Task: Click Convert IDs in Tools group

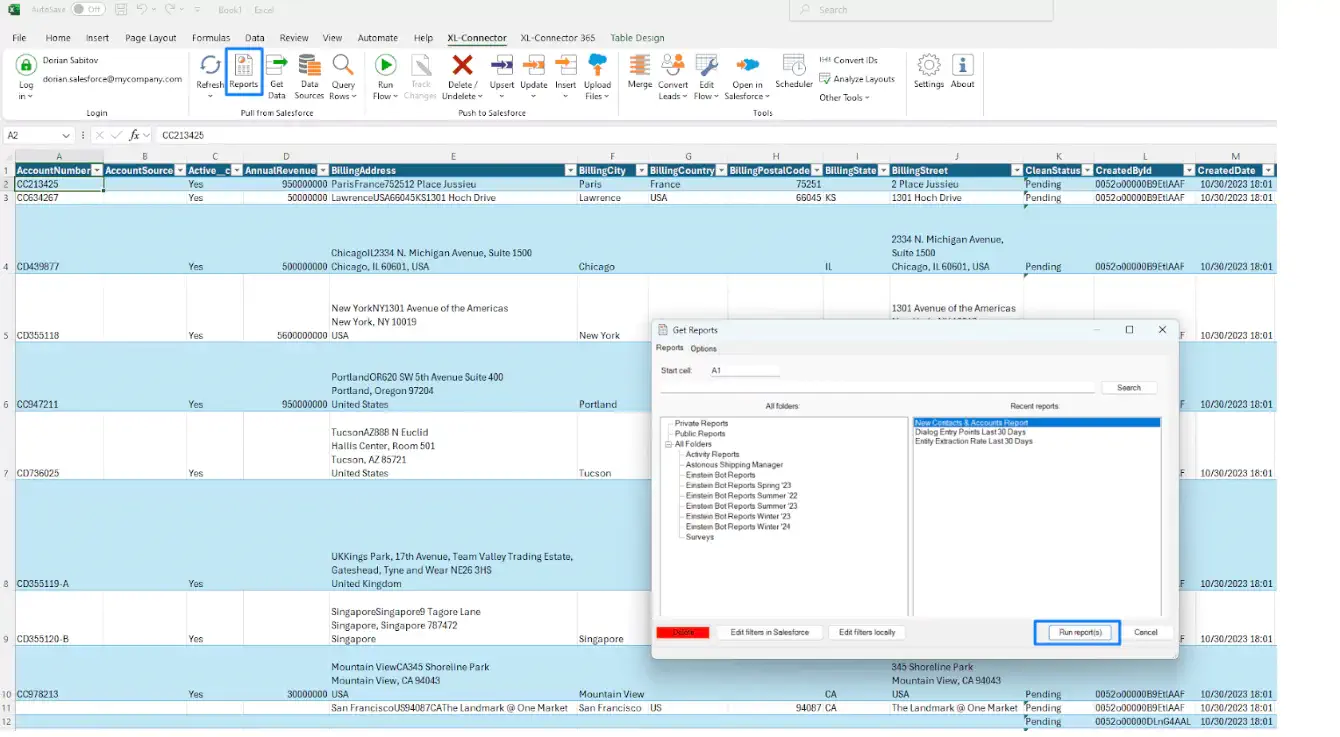Action: coord(848,60)
